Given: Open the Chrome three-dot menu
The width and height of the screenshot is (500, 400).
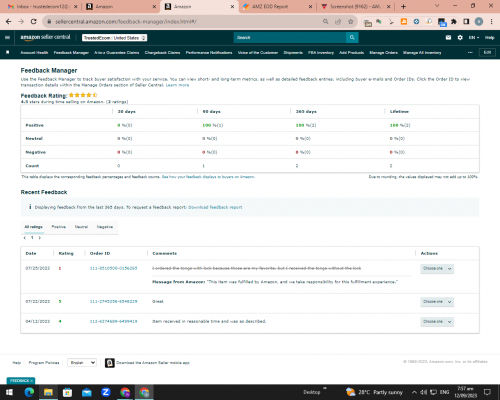Looking at the screenshot, I should (x=492, y=21).
